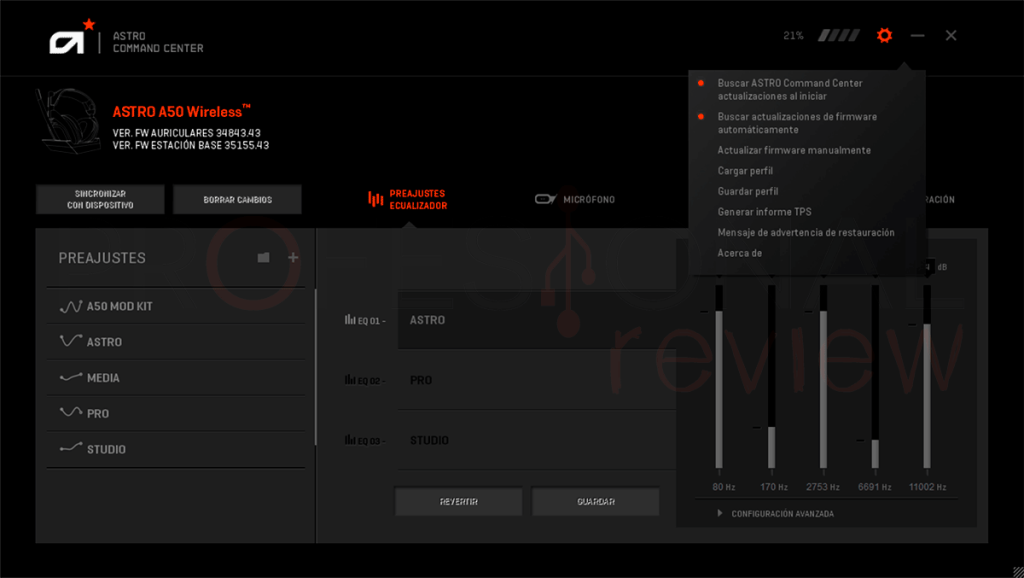Toggle Buscar ASTRO Command Center actualizaciones al iniciar

click(790, 89)
